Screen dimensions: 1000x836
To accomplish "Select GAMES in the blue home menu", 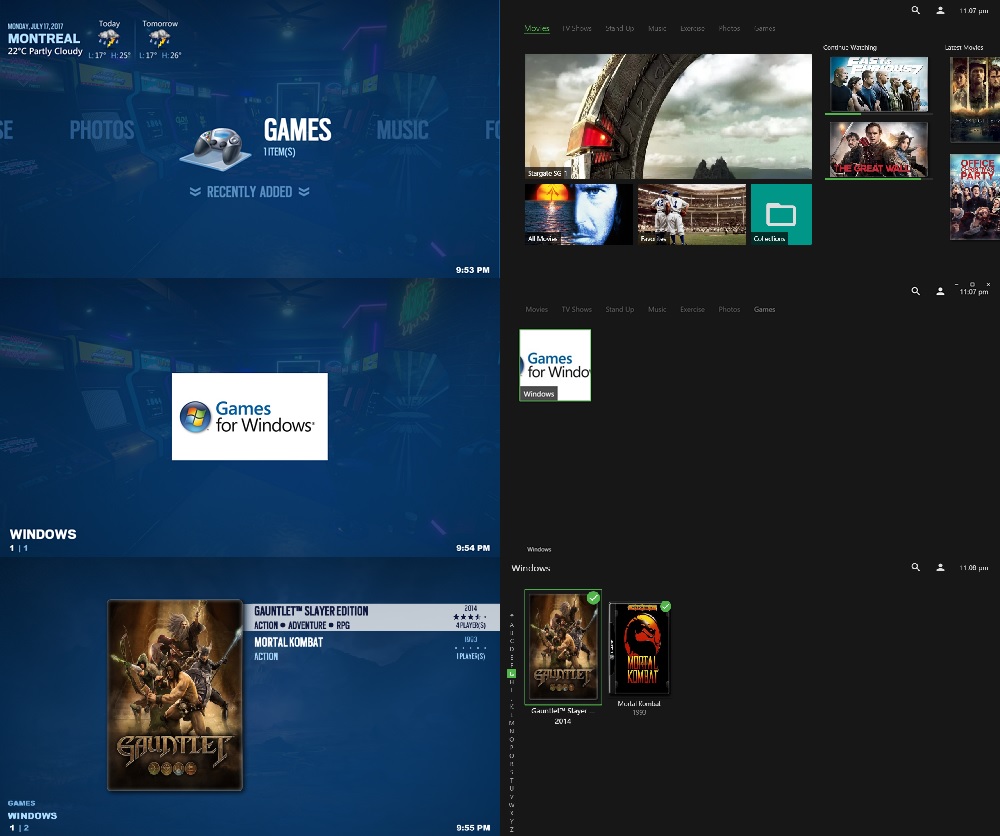I will click(298, 129).
